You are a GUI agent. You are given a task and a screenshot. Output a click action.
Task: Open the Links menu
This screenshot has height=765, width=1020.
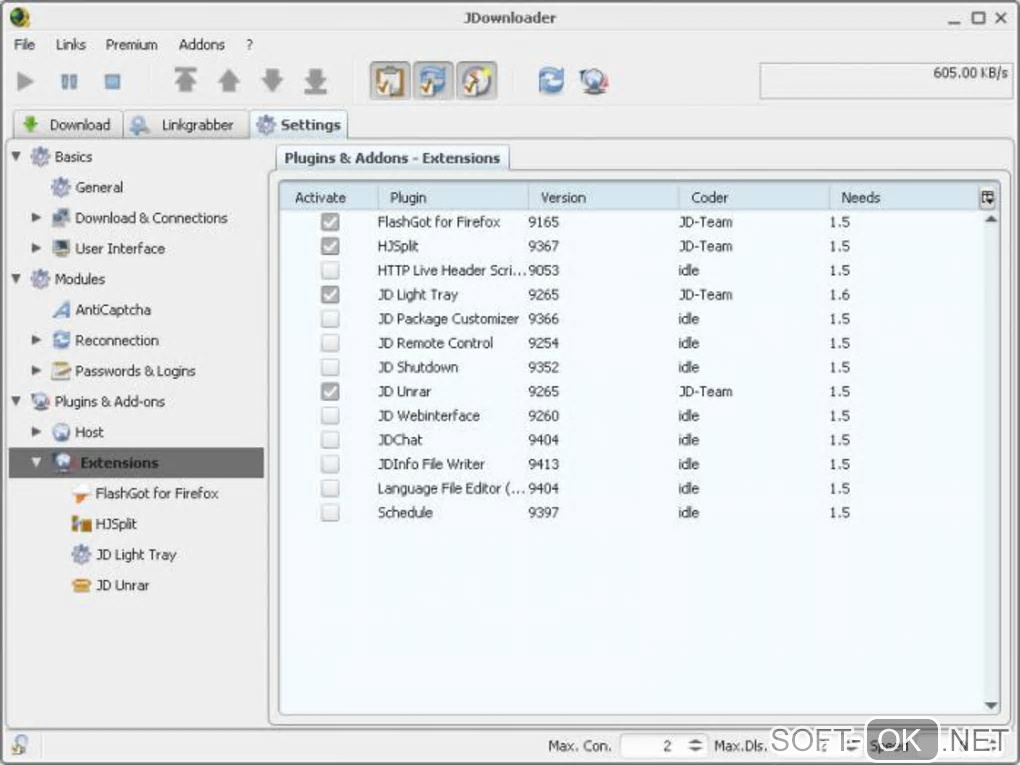coord(70,45)
